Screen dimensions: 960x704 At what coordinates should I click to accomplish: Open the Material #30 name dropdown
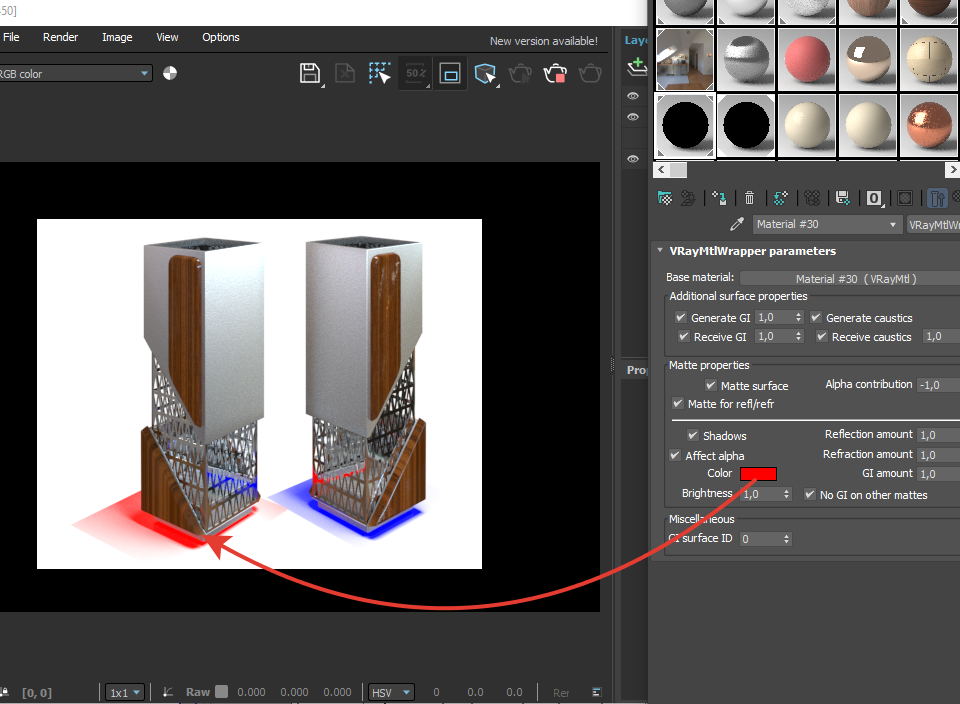click(893, 225)
